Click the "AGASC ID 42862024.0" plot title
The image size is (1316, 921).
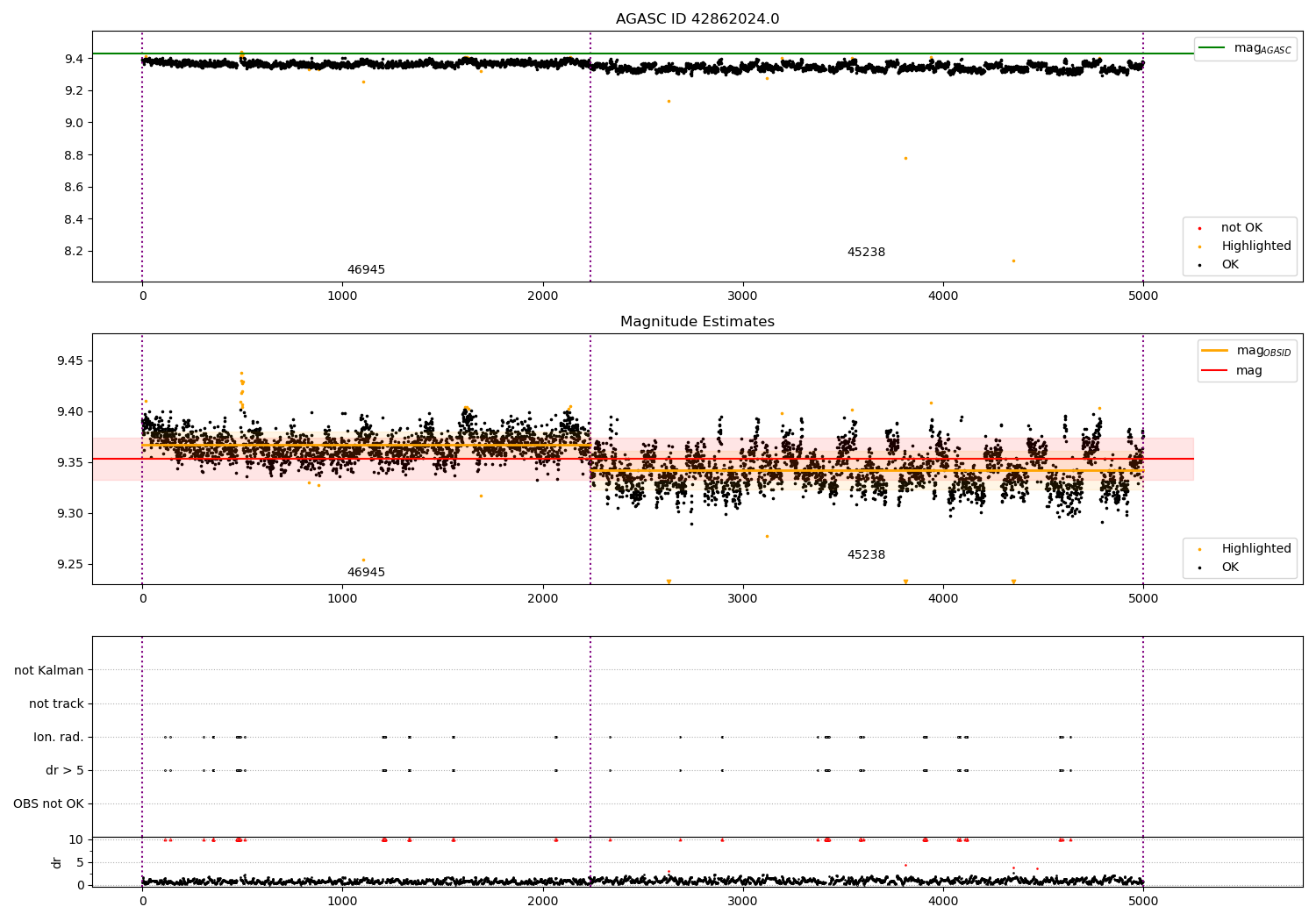pos(697,19)
